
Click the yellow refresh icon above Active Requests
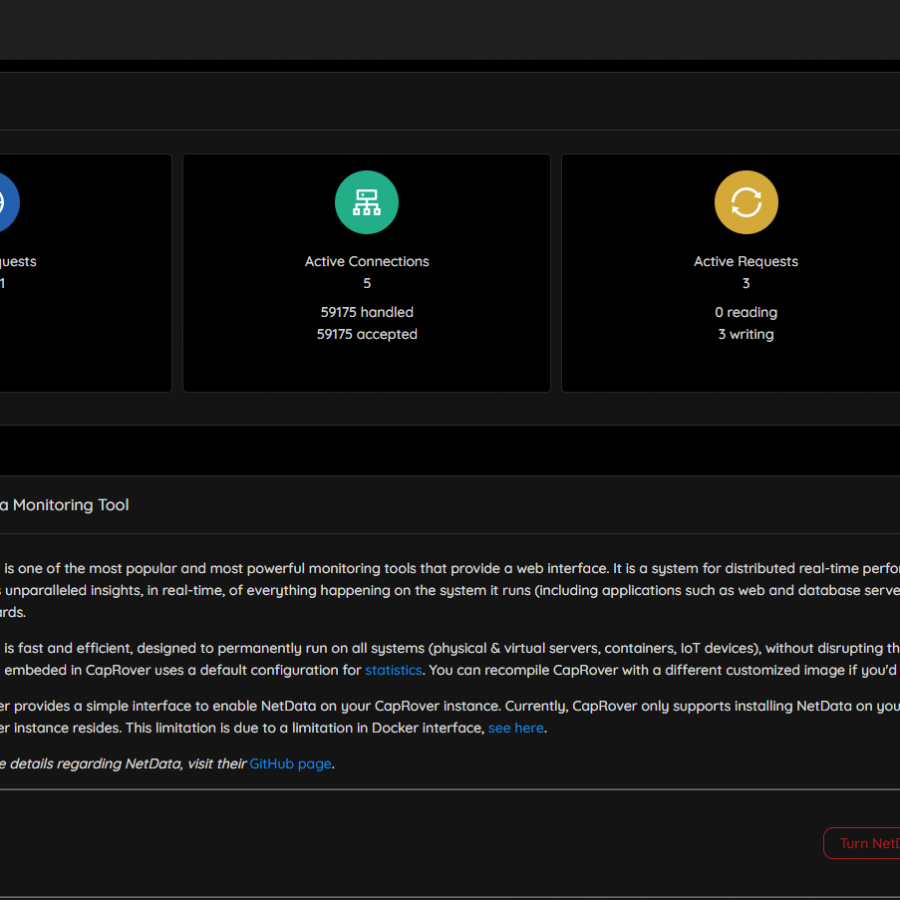(746, 202)
